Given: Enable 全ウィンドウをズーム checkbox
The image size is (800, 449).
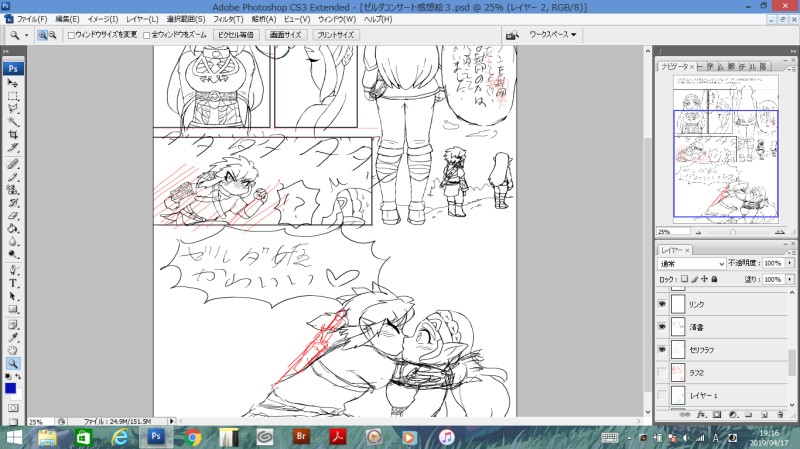Looking at the screenshot, I should (x=146, y=35).
